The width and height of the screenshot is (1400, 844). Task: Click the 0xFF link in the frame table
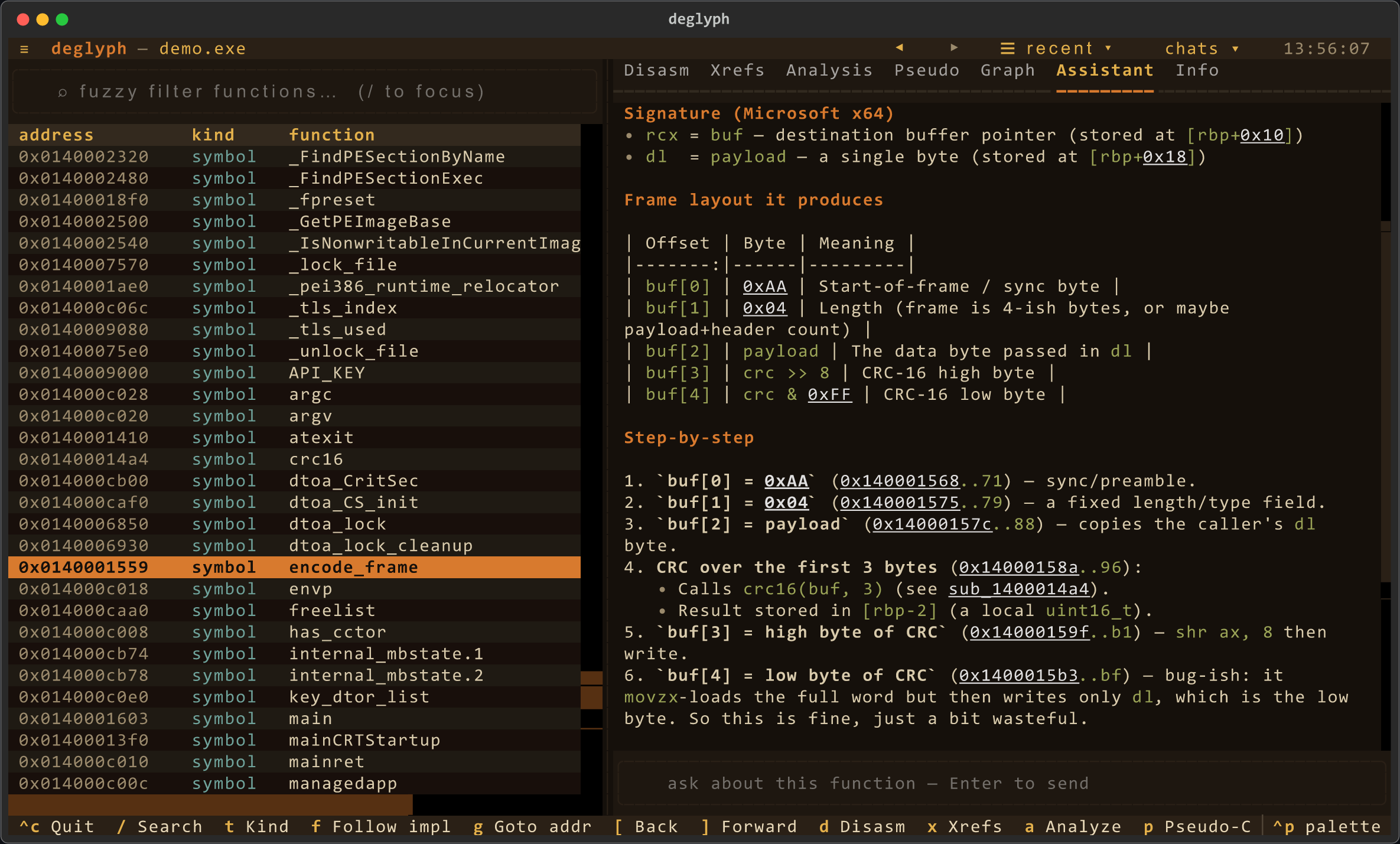(829, 395)
